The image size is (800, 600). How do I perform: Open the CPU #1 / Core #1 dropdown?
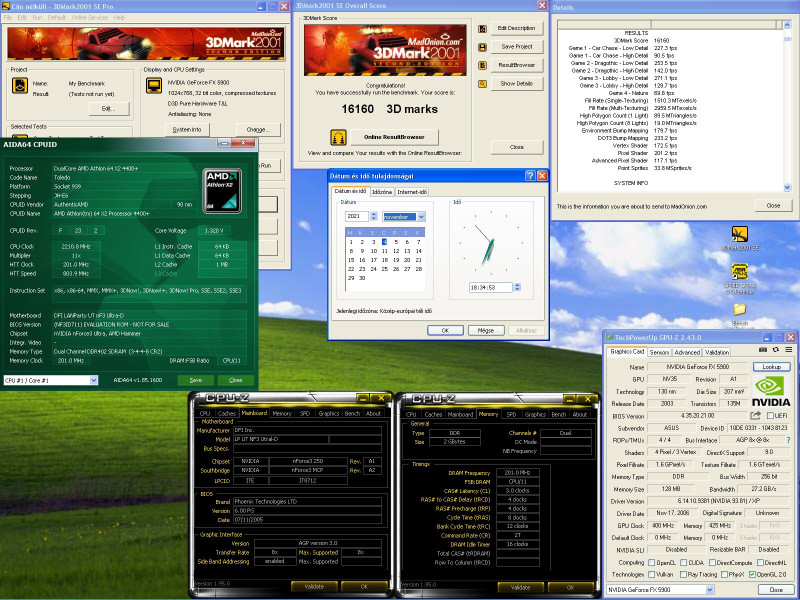pyautogui.click(x=93, y=380)
